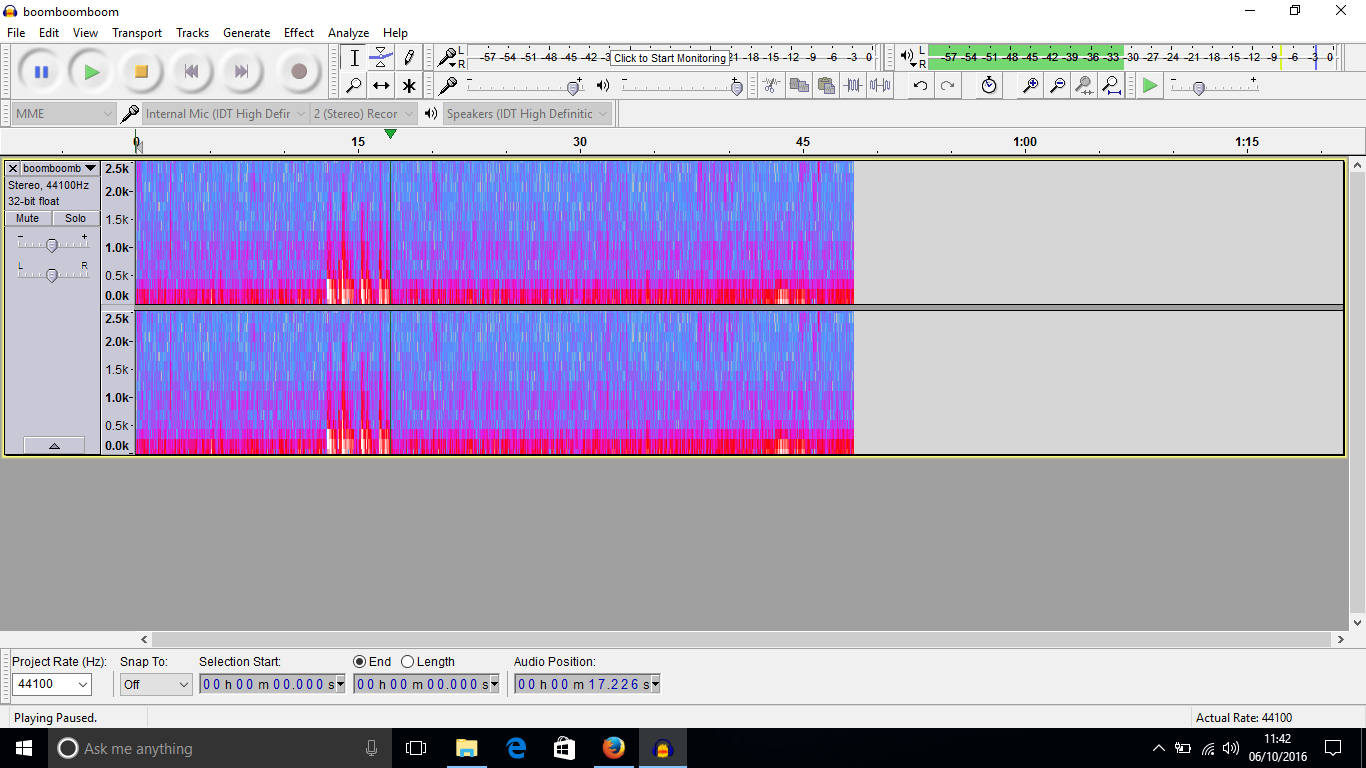The height and width of the screenshot is (768, 1366).
Task: Select the Time Shift tool
Action: tap(381, 85)
